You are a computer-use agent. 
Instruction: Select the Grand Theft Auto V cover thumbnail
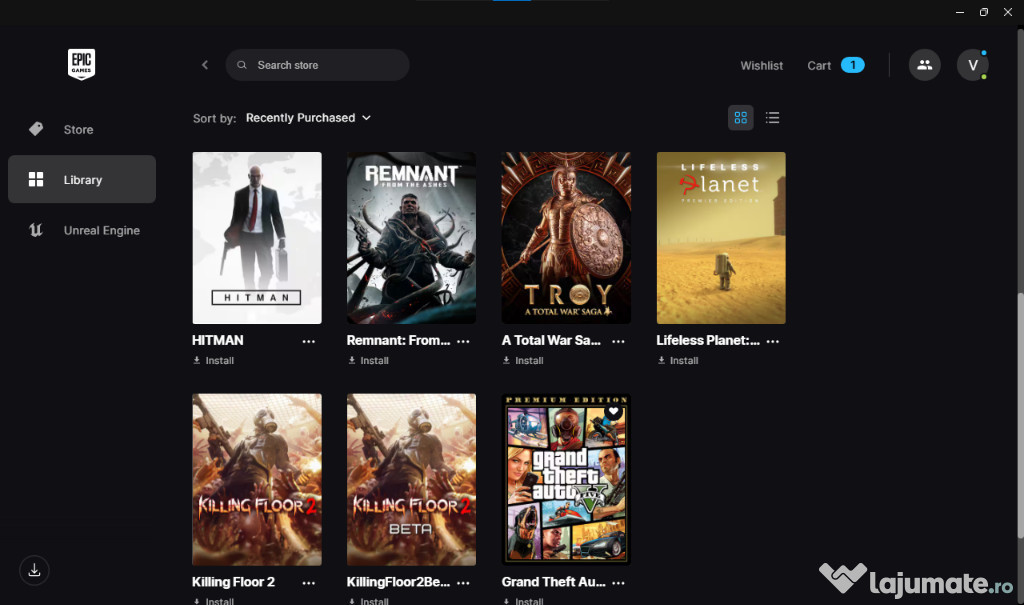[566, 480]
